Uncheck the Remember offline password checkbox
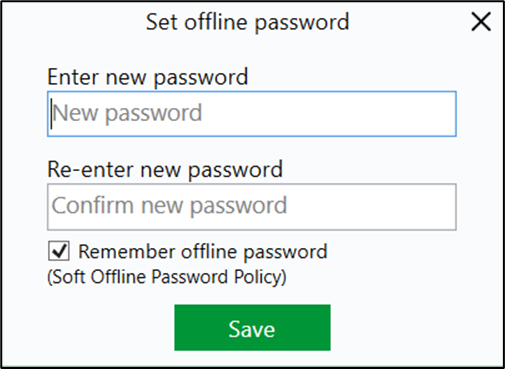 tap(59, 251)
